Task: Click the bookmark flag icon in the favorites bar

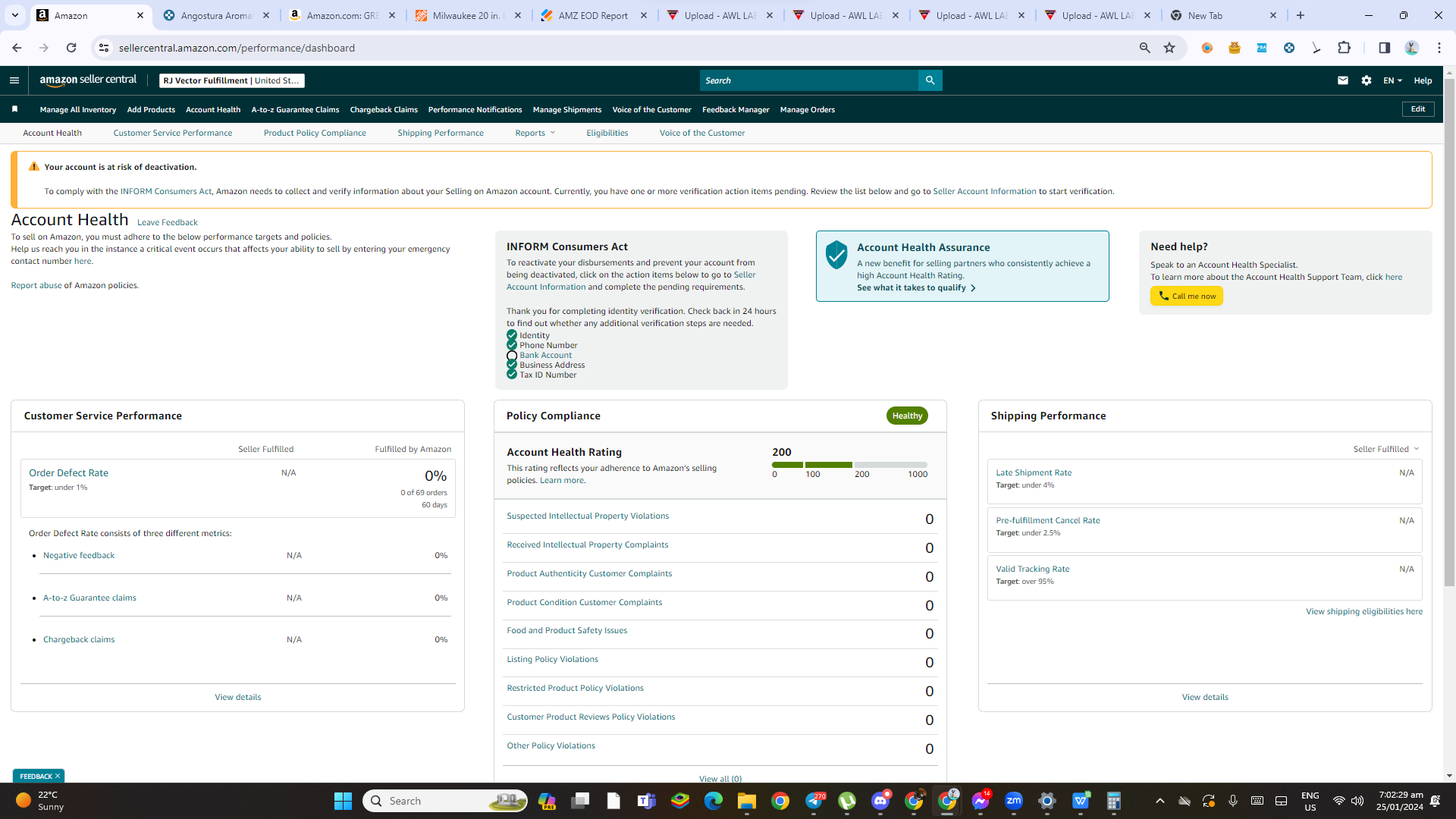Action: click(14, 109)
